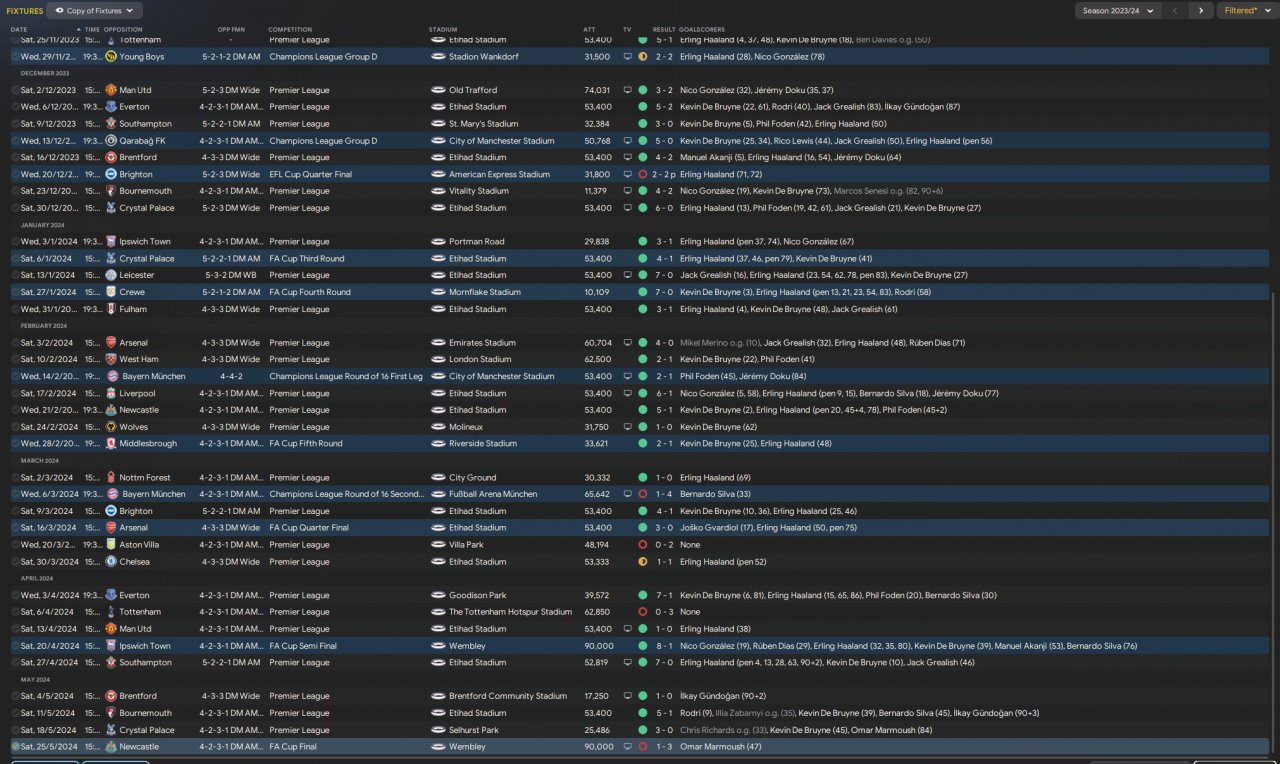Sort fixtures by the Goalscorers column header
The width and height of the screenshot is (1280, 764).
[x=703, y=30]
